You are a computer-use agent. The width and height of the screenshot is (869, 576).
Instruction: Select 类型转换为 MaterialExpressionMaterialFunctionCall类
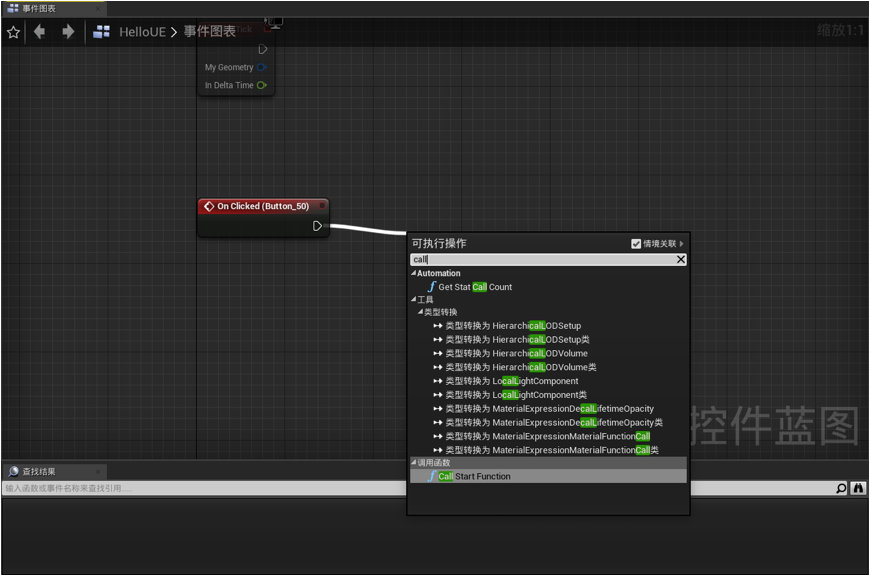click(552, 451)
